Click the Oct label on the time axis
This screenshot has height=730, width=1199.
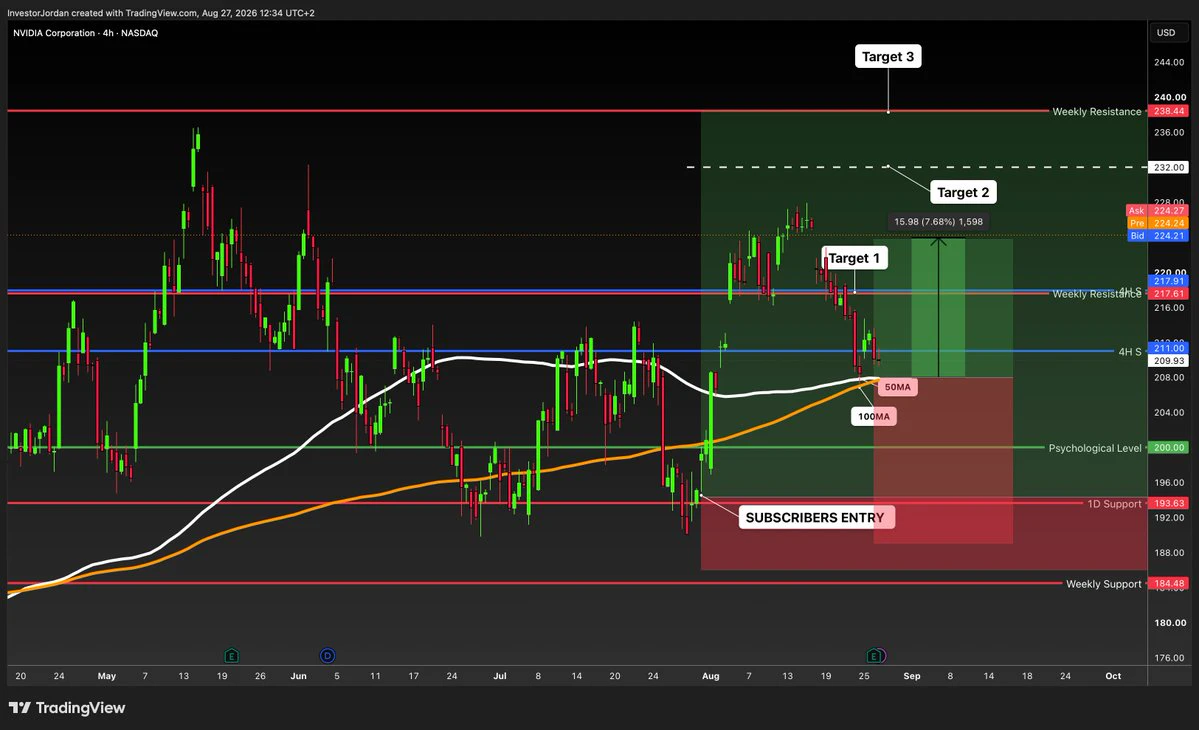1113,676
